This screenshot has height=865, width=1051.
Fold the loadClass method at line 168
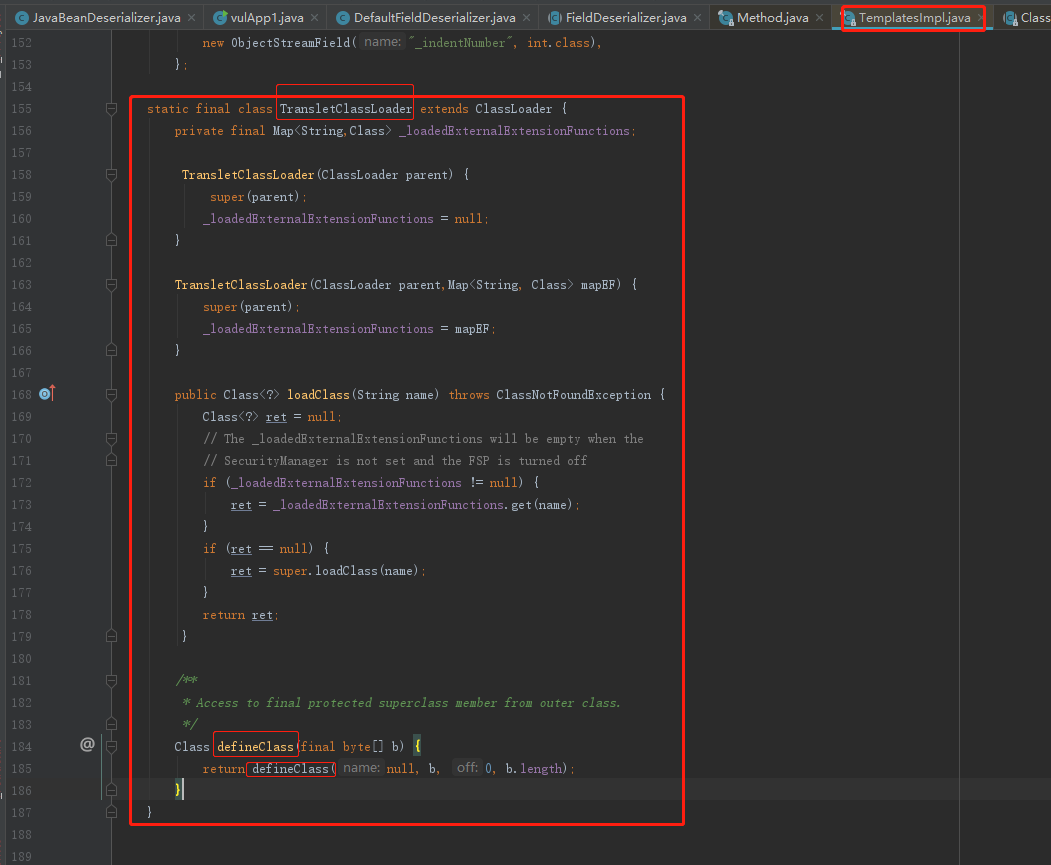point(112,395)
